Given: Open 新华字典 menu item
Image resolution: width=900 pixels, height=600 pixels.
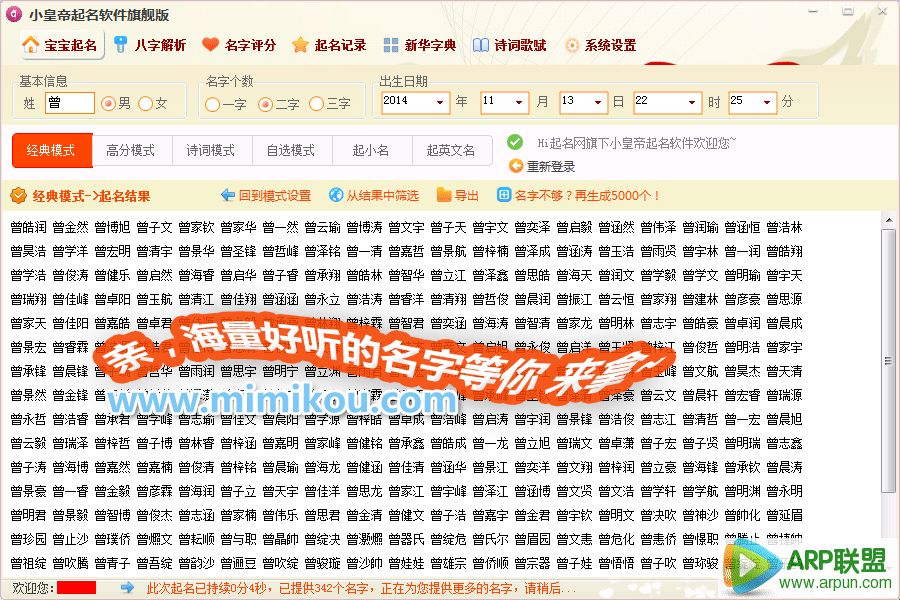Looking at the screenshot, I should point(420,45).
